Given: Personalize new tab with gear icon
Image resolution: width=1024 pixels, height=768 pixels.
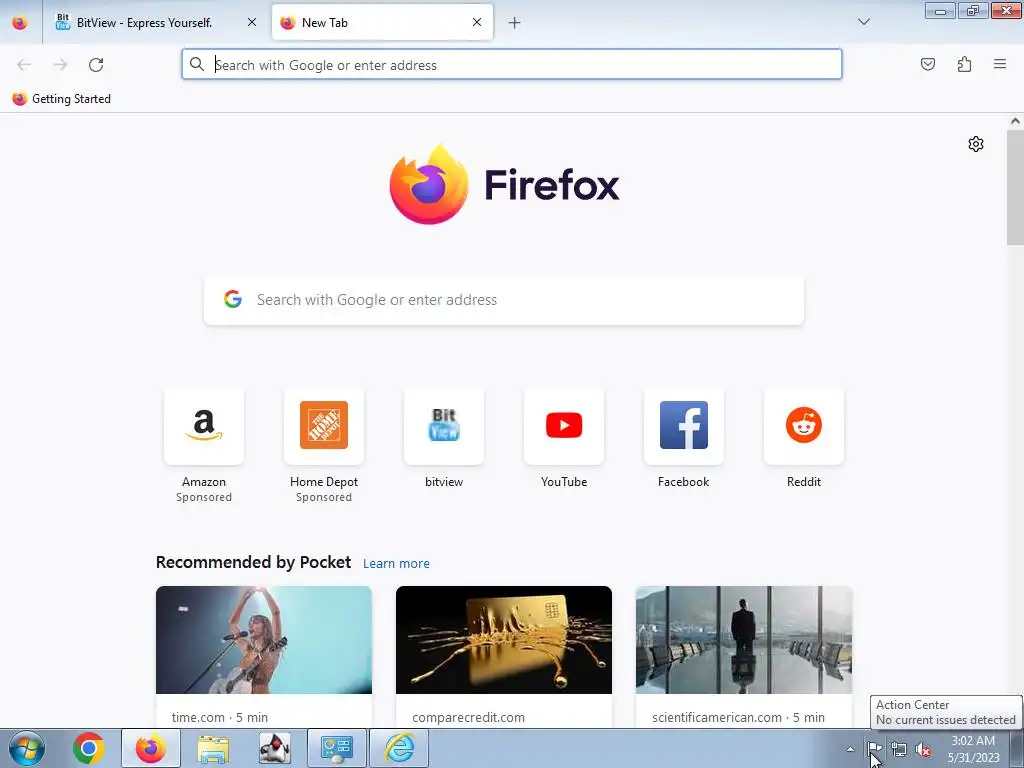Looking at the screenshot, I should 976,144.
